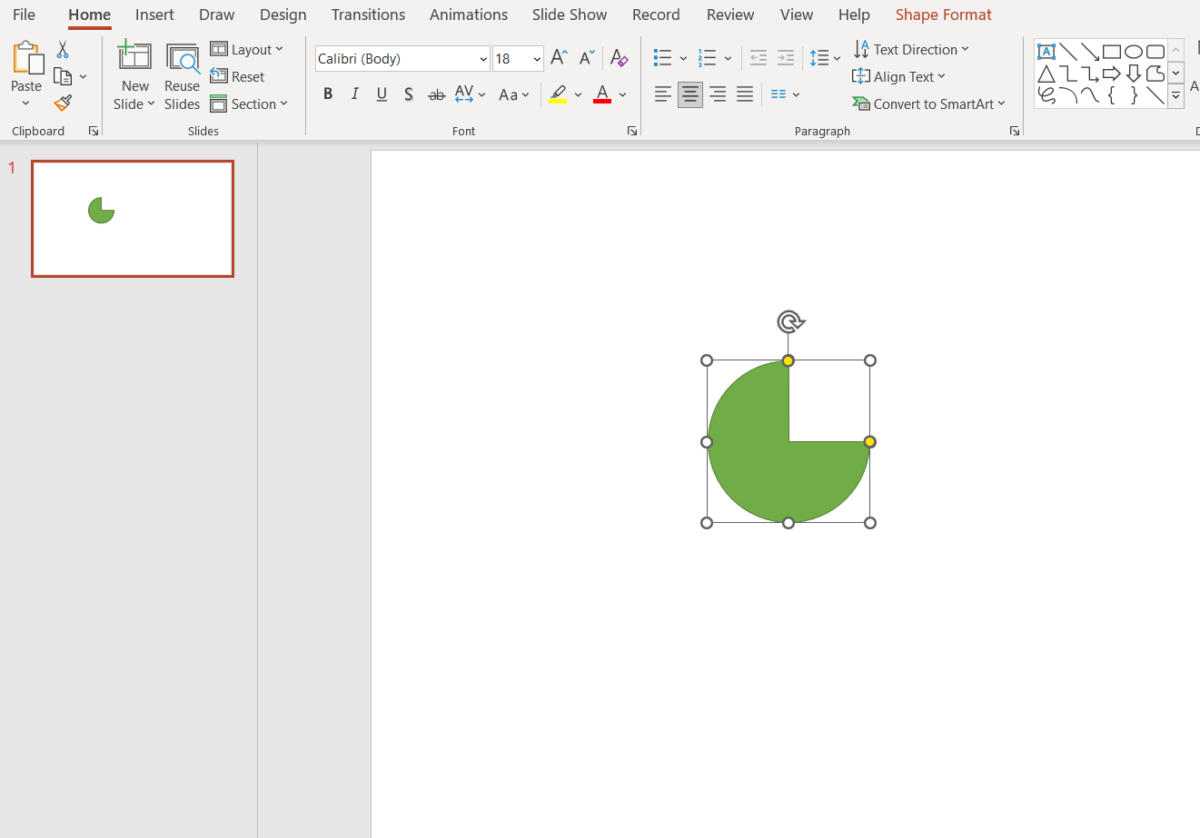Toggle italic formatting

(354, 93)
